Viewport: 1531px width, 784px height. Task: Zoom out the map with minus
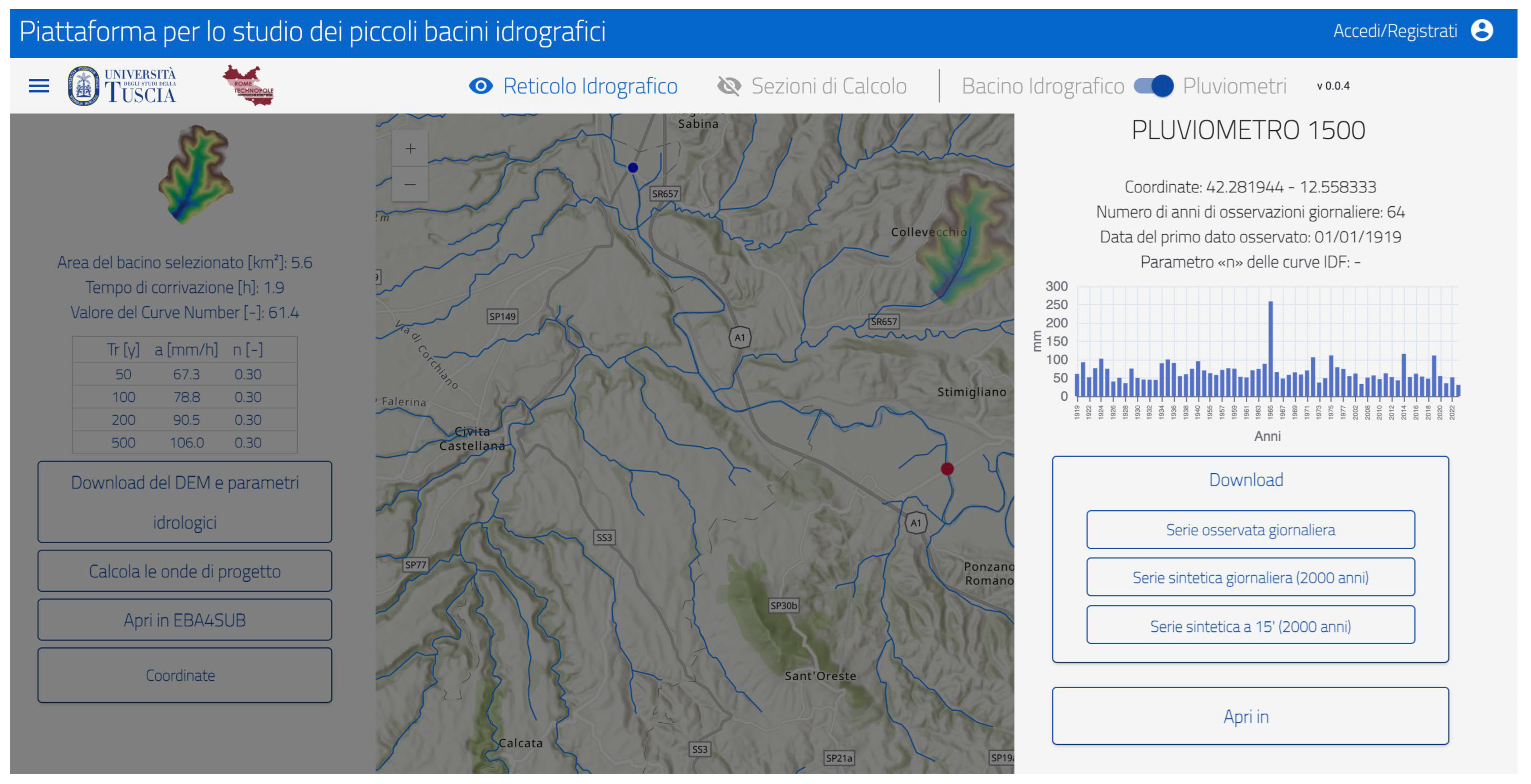(410, 184)
